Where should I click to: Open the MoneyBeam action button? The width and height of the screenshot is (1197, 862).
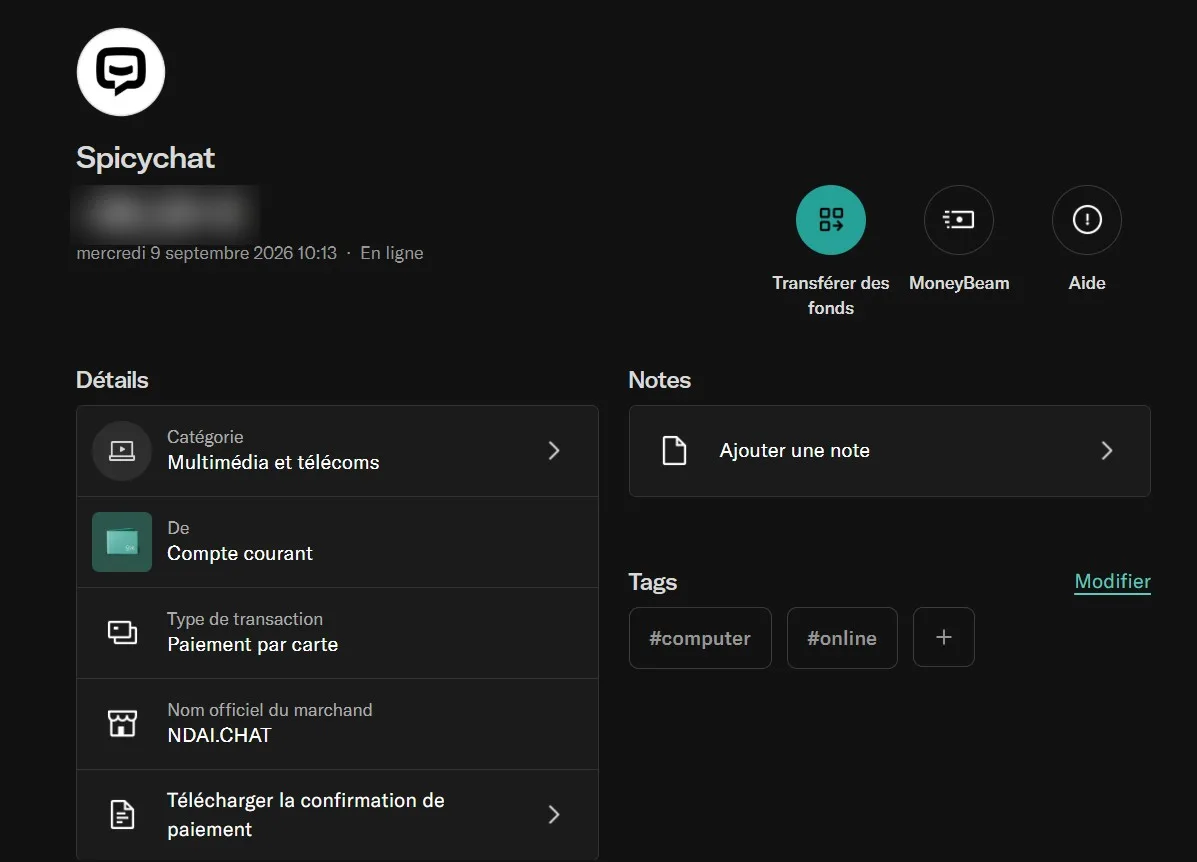(959, 220)
